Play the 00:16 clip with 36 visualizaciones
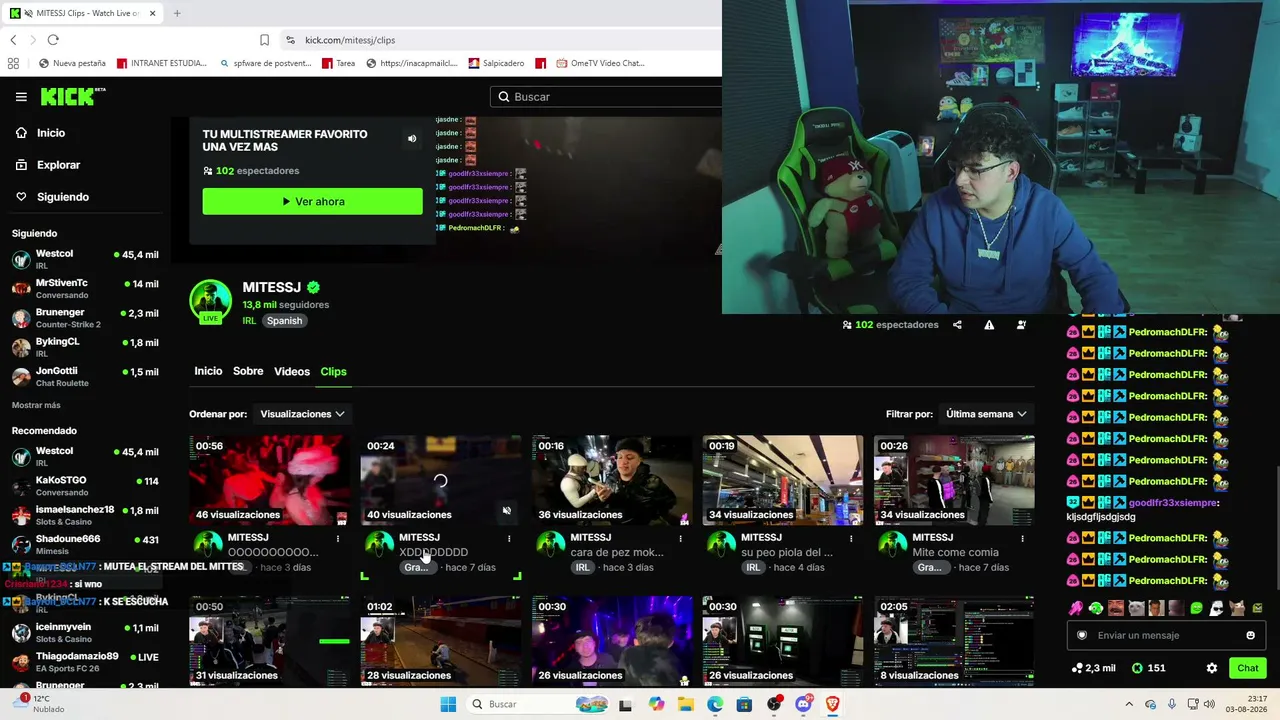1280x720 pixels. [x=611, y=480]
